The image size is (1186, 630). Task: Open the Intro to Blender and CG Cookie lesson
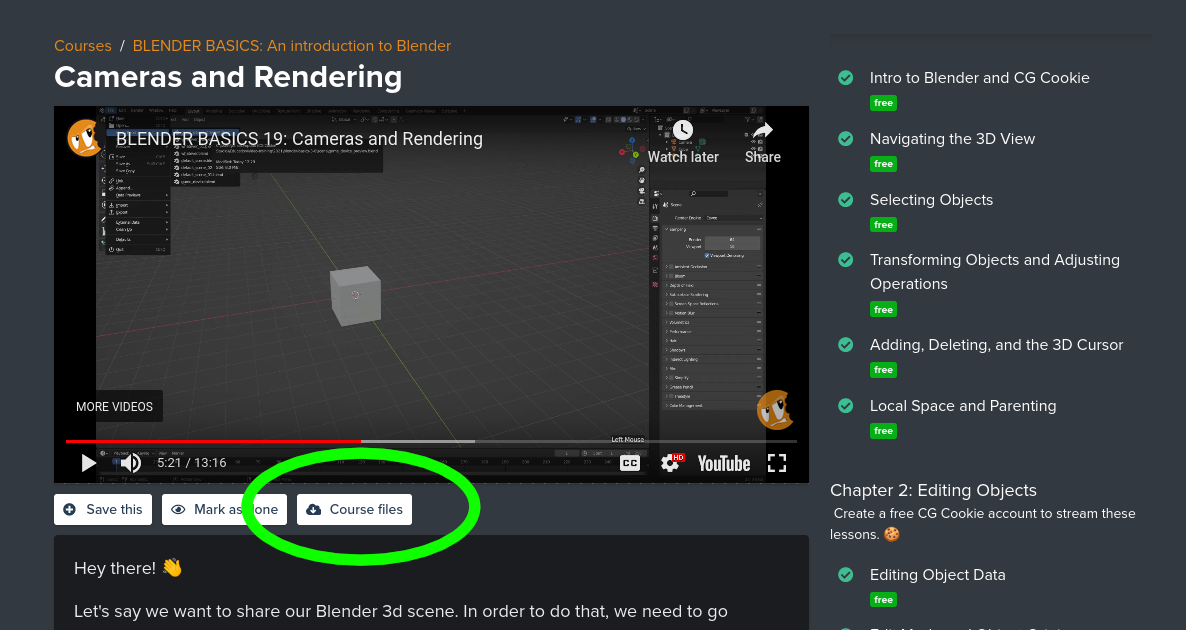pyautogui.click(x=980, y=78)
